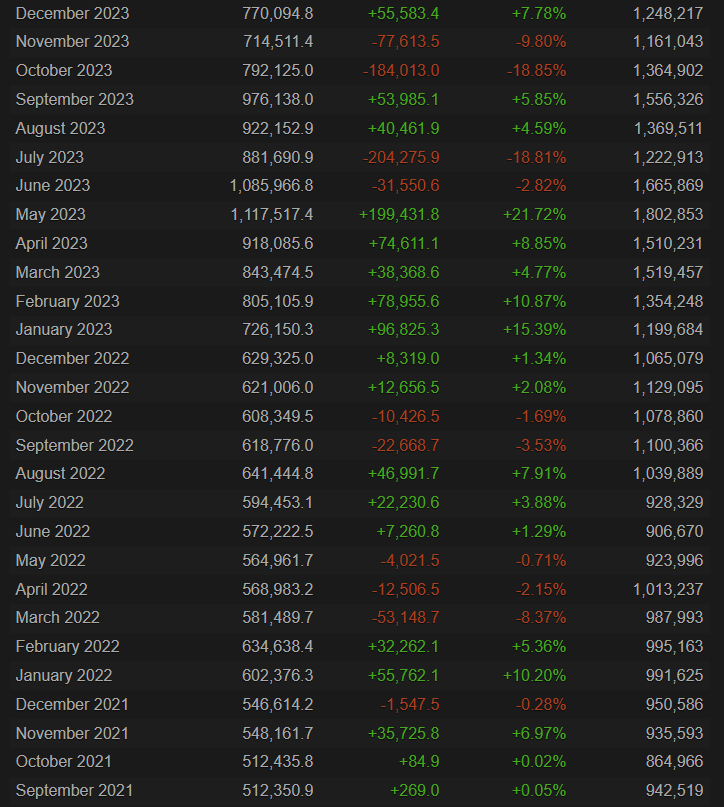Click percent change -0.71%
Screen dimensions: 724x807
541,559
